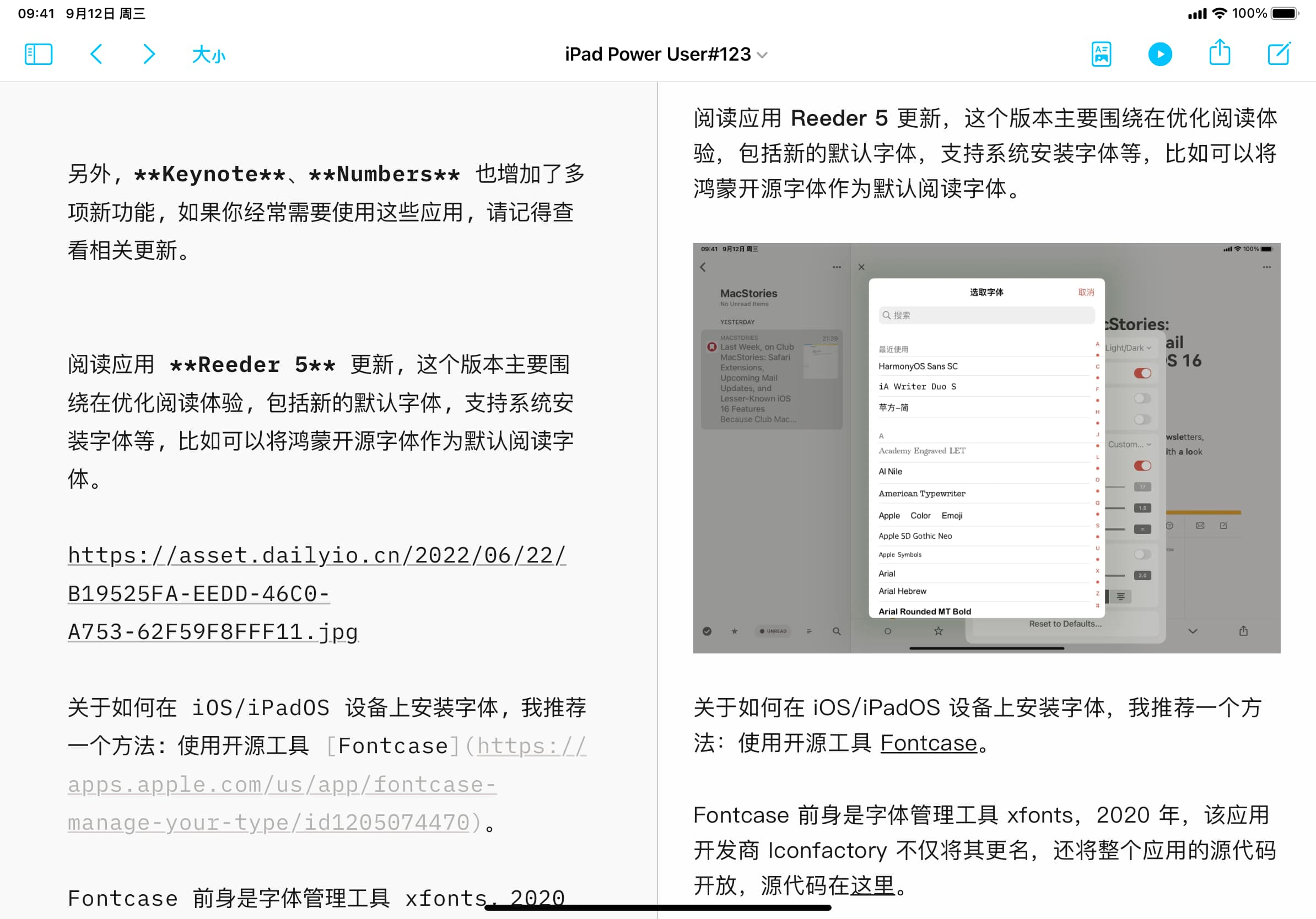Open the 大小 text size option
The width and height of the screenshot is (1316, 919).
pyautogui.click(x=209, y=55)
